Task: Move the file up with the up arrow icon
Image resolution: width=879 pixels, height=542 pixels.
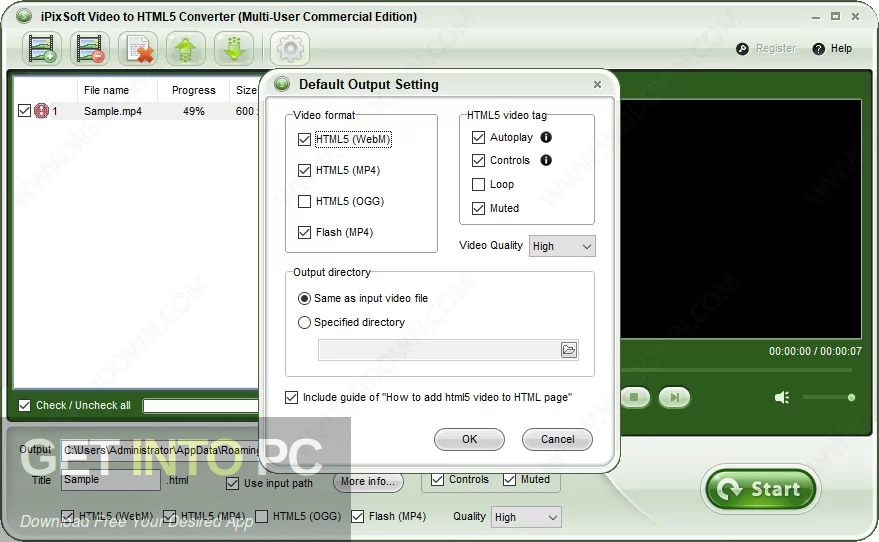Action: click(186, 49)
